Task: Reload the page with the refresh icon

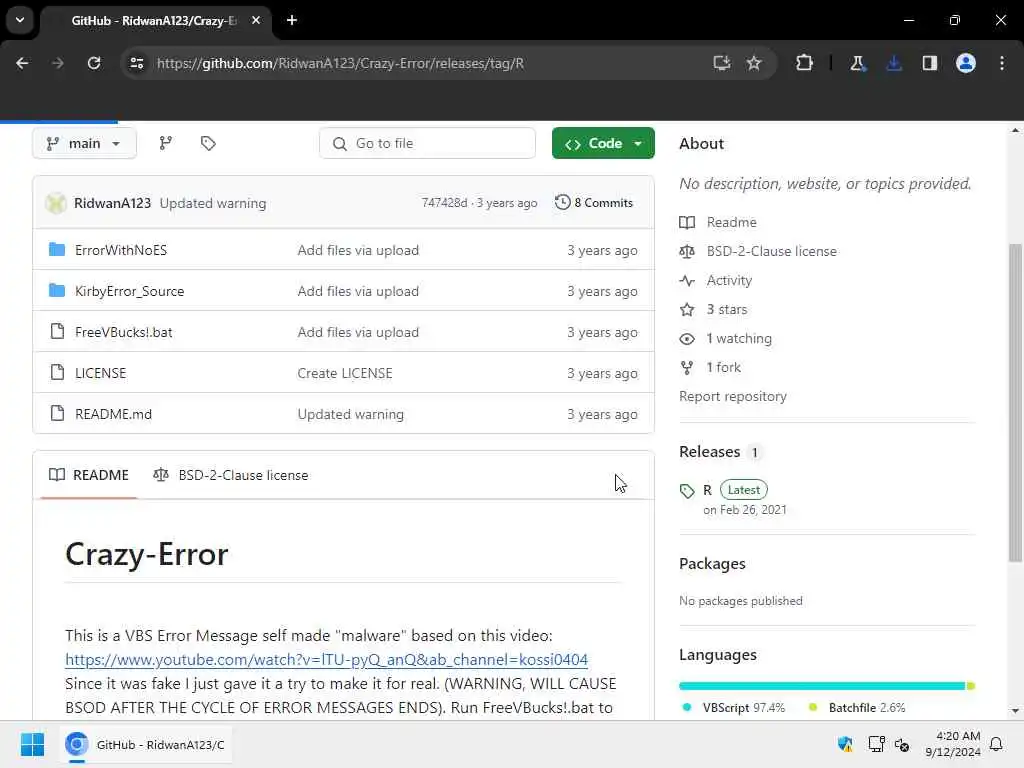Action: pyautogui.click(x=94, y=63)
